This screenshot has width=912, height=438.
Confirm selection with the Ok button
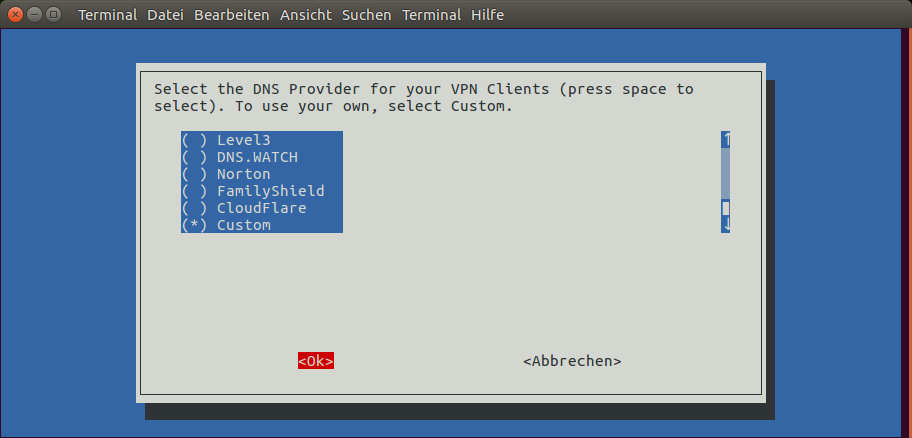click(x=316, y=361)
